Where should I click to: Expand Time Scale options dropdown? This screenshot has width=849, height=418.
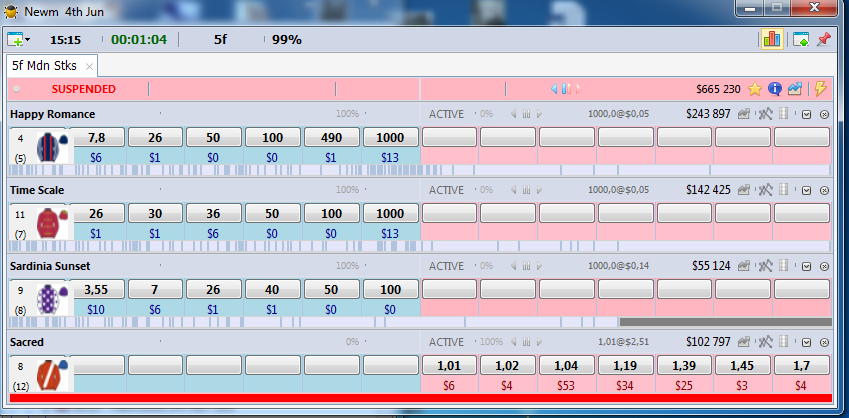tap(806, 191)
